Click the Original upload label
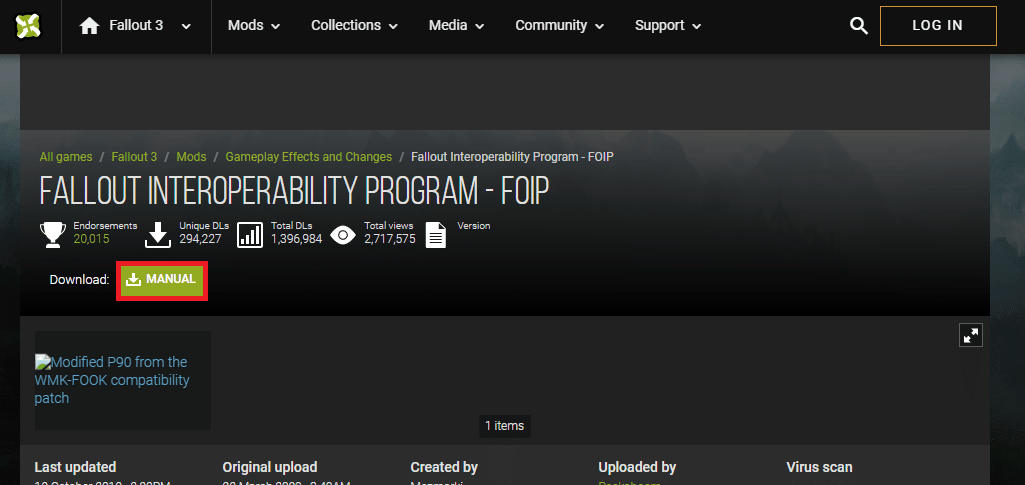The height and width of the screenshot is (485, 1025). (x=270, y=467)
